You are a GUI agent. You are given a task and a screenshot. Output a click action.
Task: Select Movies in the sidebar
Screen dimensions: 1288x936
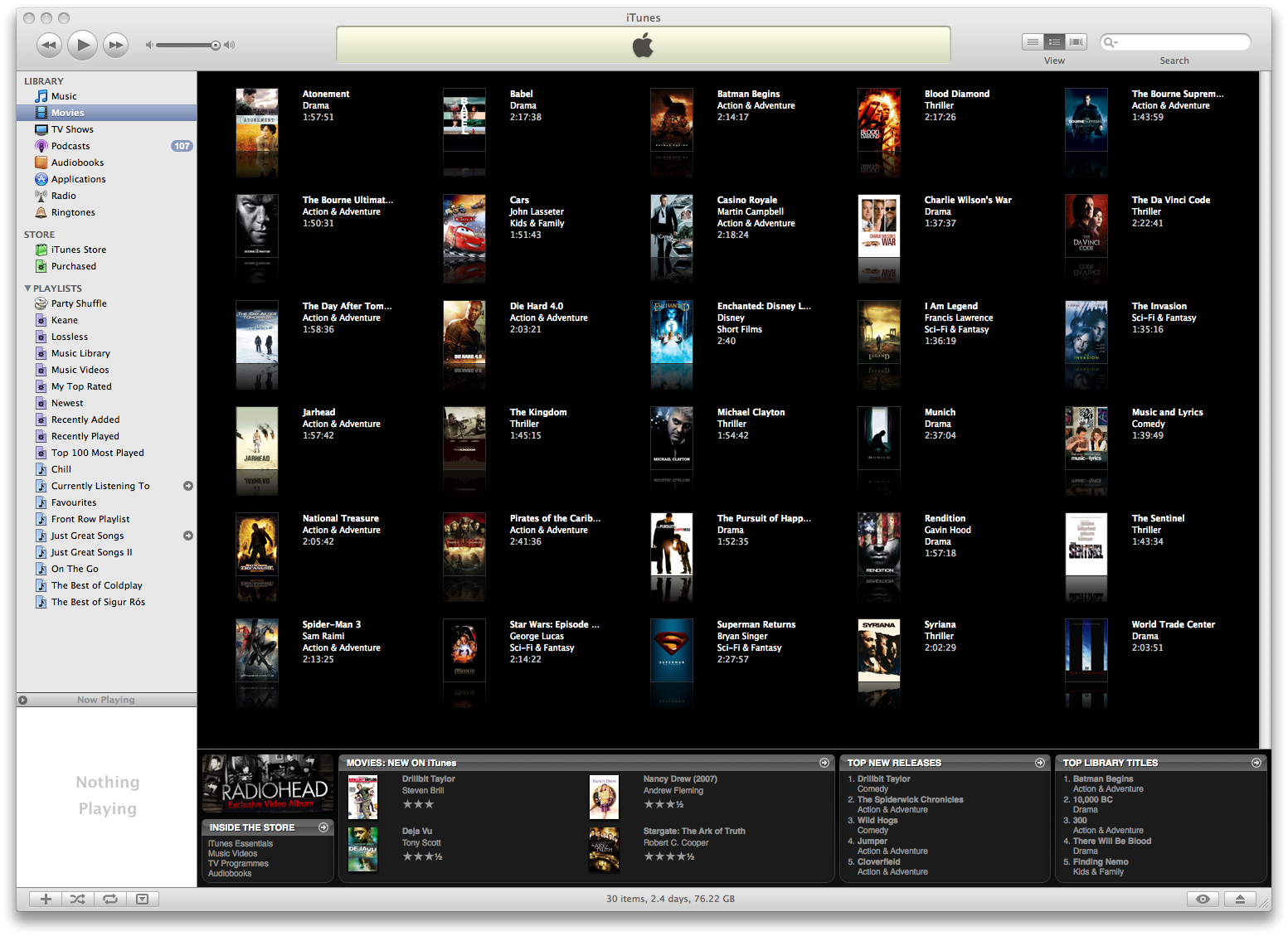[x=106, y=113]
